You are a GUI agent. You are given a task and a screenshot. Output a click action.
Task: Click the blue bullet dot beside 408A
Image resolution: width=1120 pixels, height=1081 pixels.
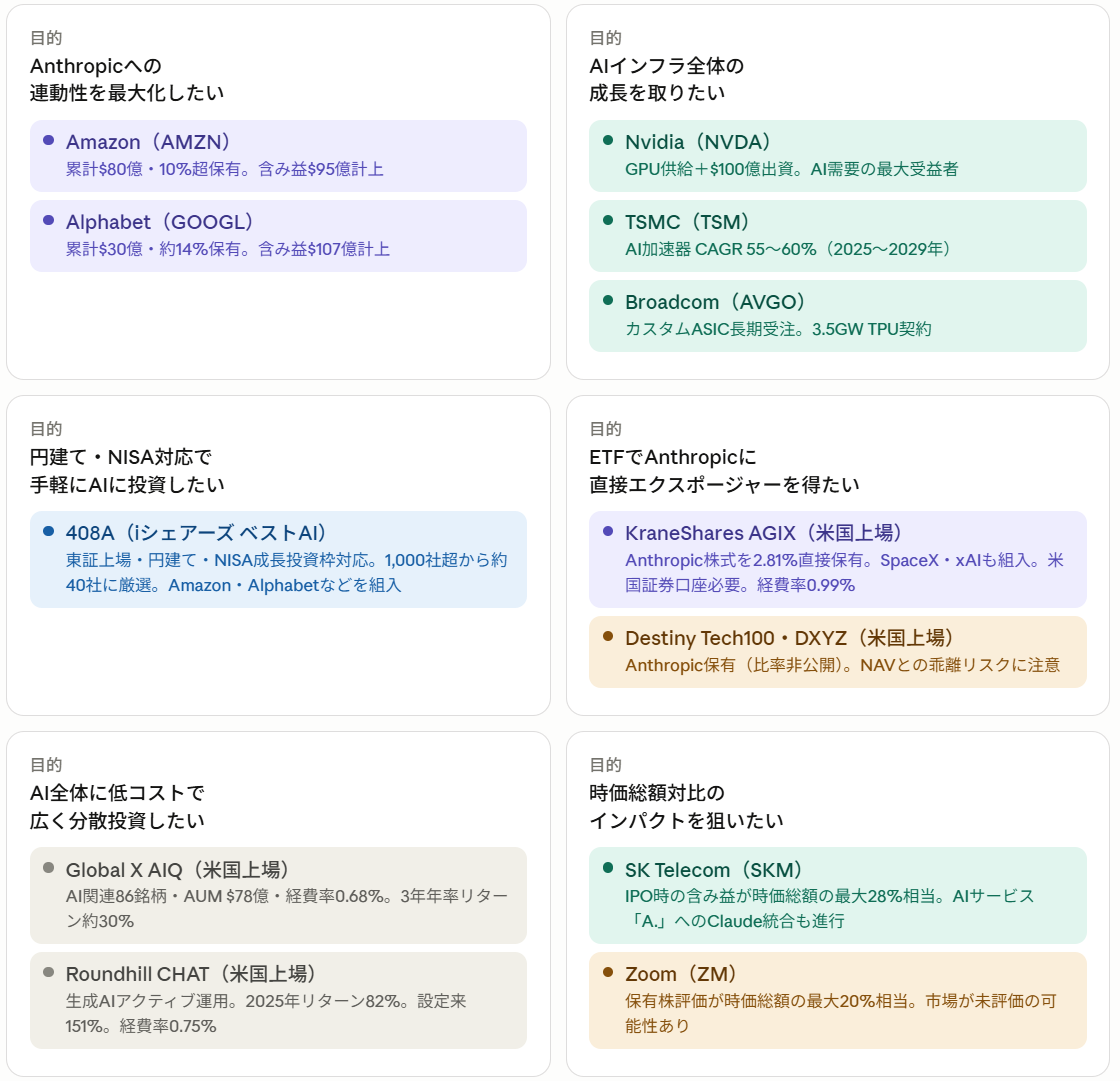[x=48, y=532]
